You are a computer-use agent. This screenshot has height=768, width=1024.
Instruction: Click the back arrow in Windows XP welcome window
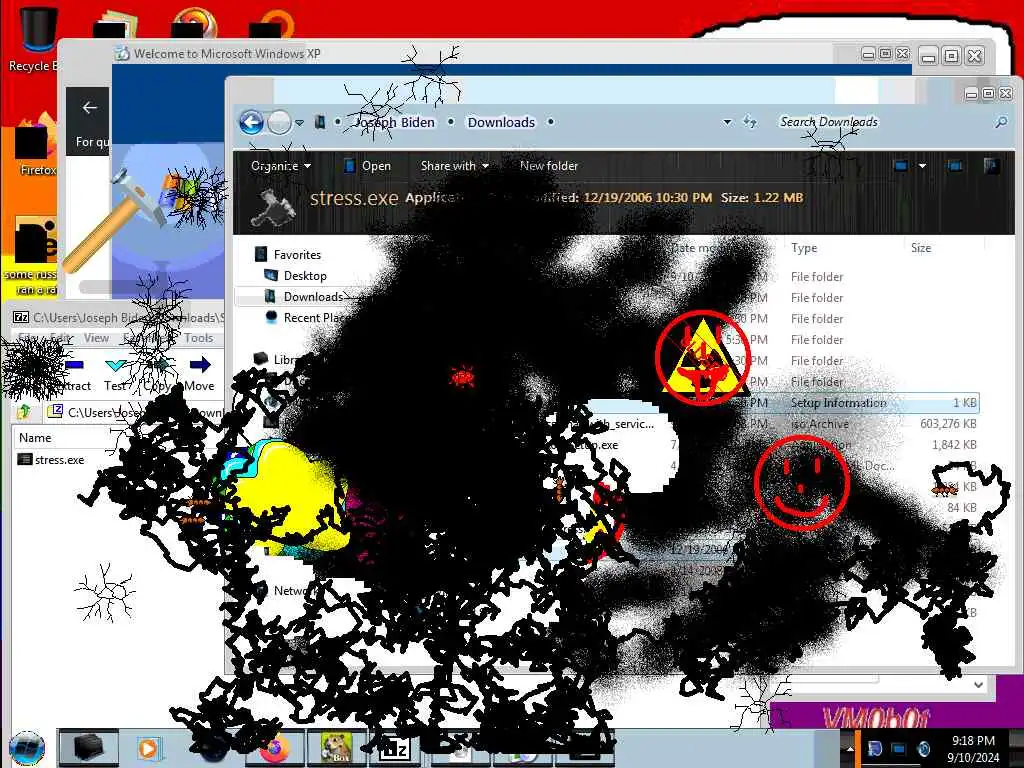(89, 108)
